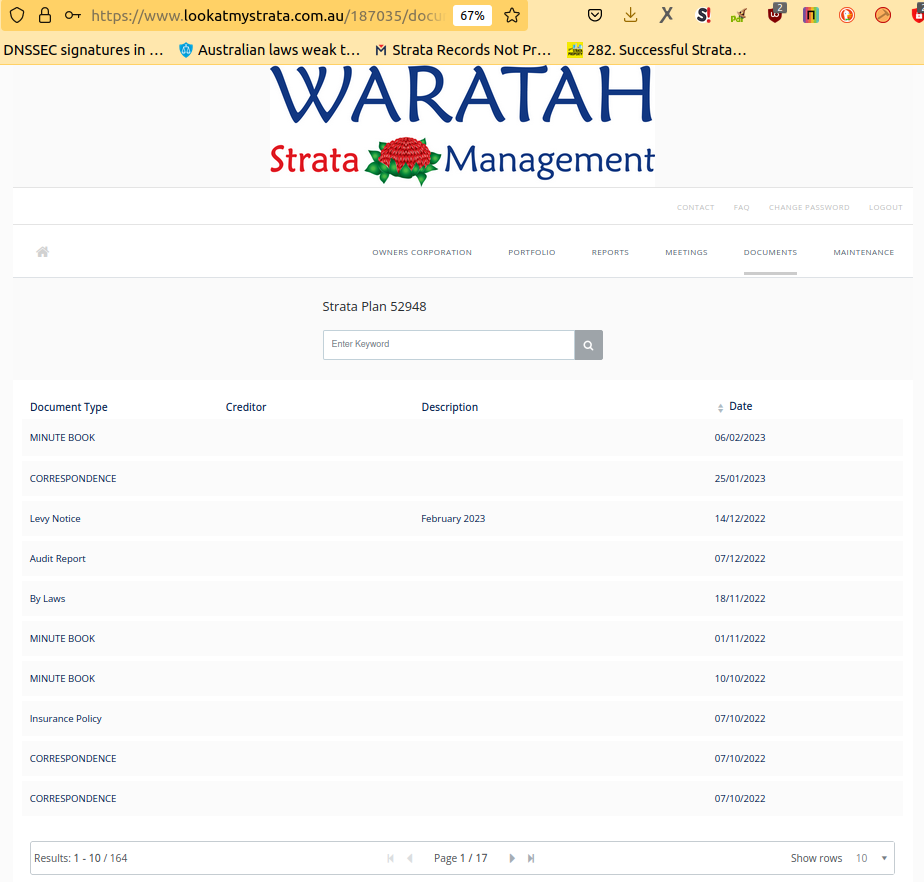Open the Owners Corporation menu
The height and width of the screenshot is (882, 924).
pyautogui.click(x=422, y=252)
